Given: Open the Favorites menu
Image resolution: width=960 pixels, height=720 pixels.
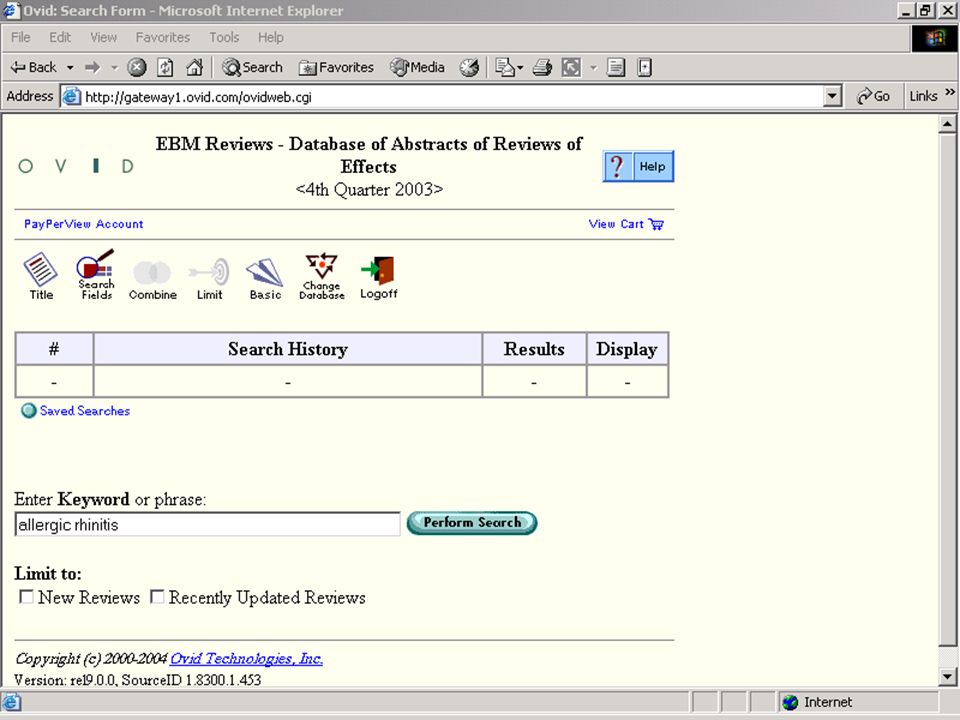Looking at the screenshot, I should pyautogui.click(x=163, y=37).
